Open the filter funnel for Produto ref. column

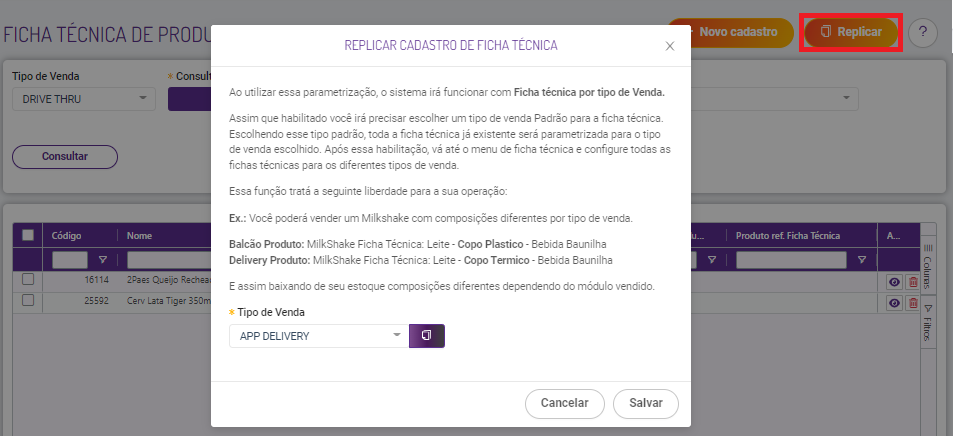(862, 260)
